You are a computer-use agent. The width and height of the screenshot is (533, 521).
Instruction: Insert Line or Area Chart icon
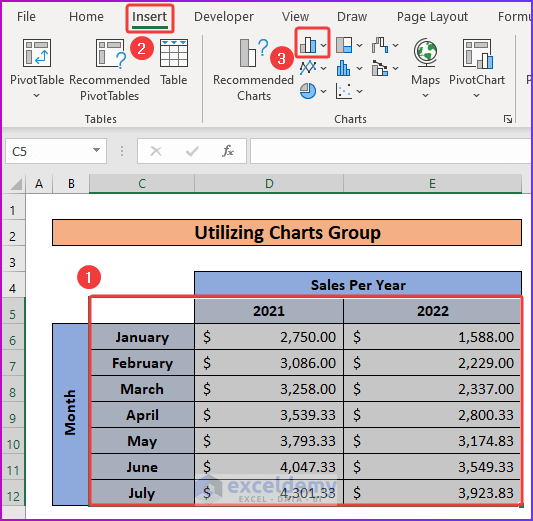[308, 67]
